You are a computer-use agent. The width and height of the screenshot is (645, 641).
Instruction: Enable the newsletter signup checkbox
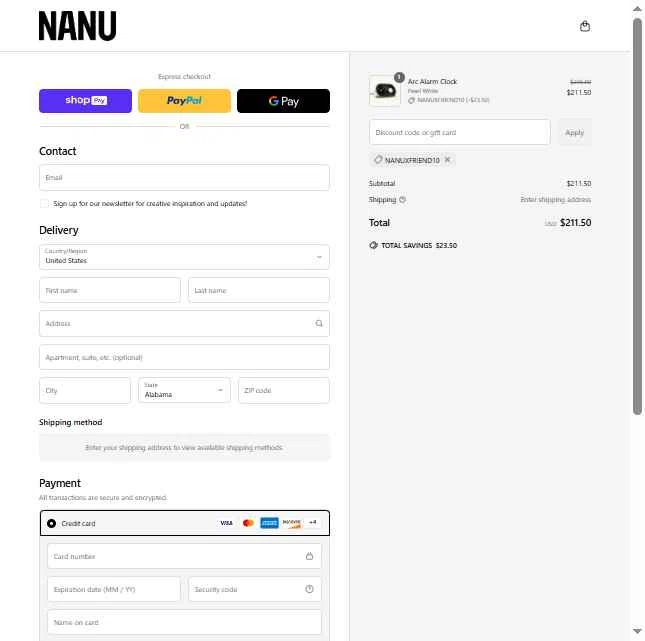[x=44, y=203]
